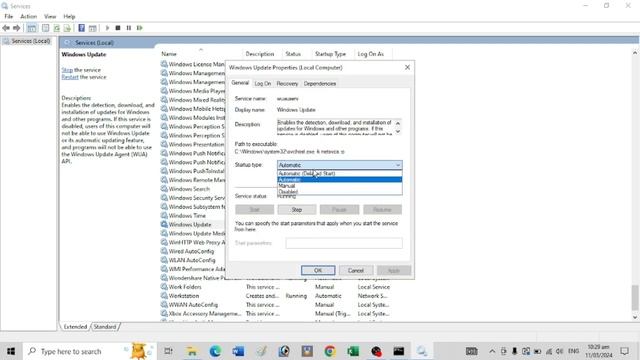Click the Stop button in the dialog
This screenshot has width=640, height=360.
point(297,209)
